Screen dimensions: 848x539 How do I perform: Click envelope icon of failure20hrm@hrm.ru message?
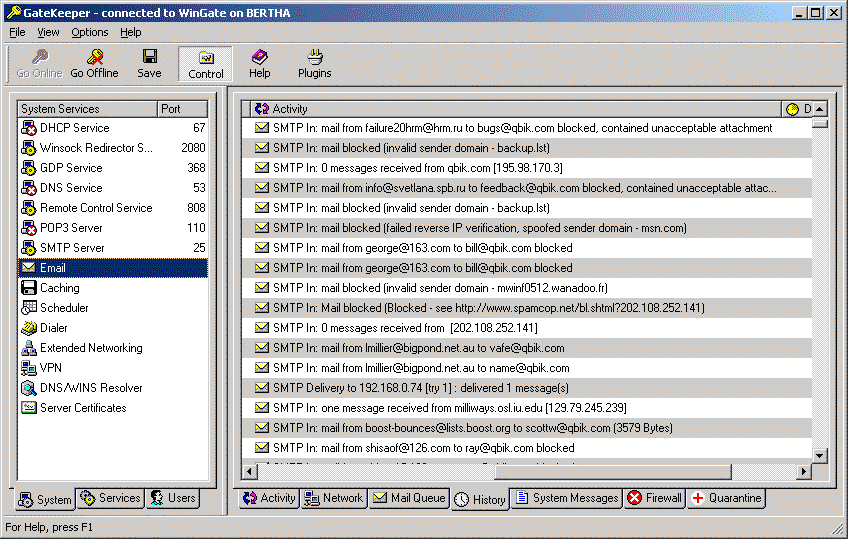point(262,128)
